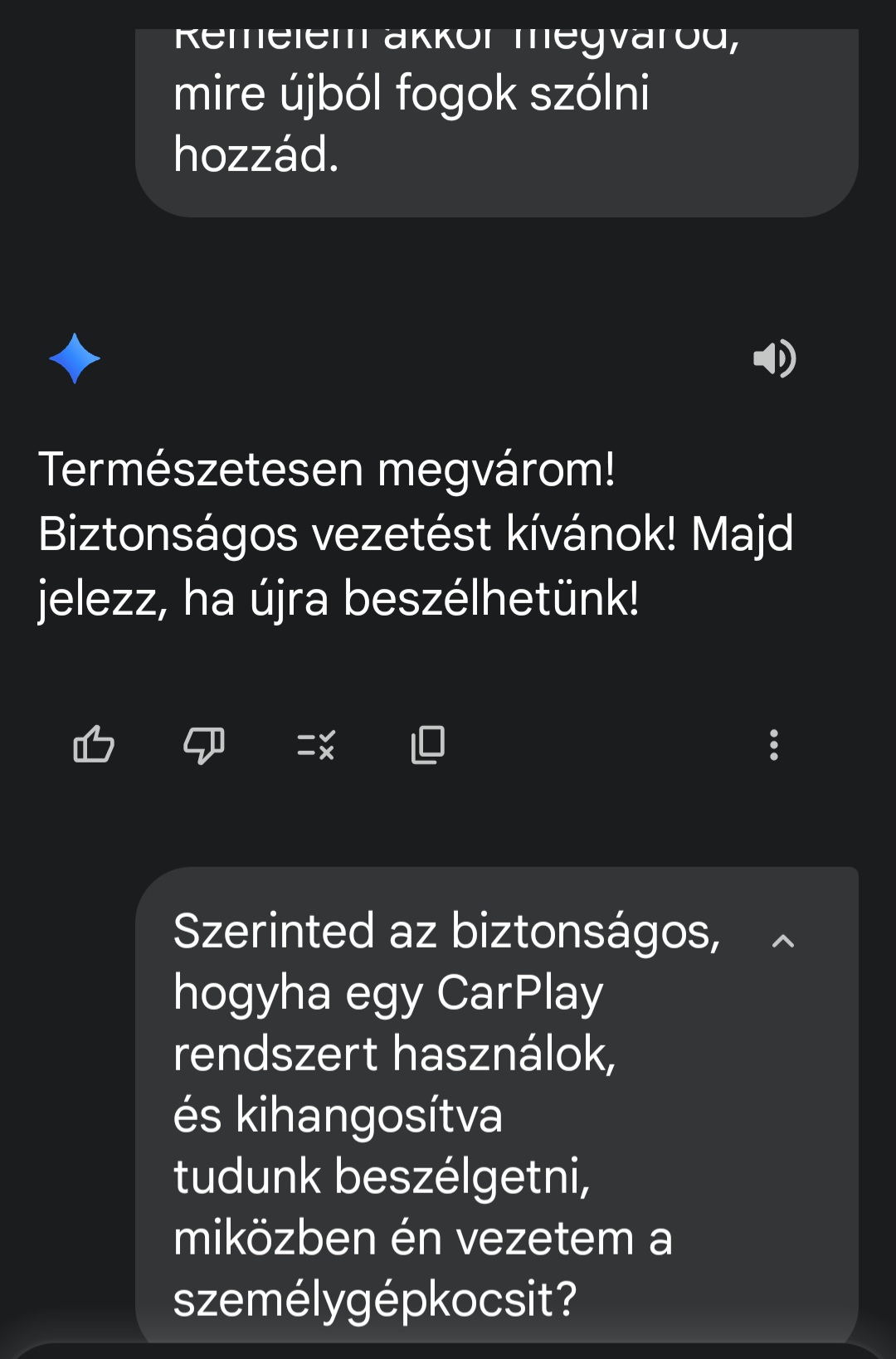Tap the chevron on the user's message bubble

tap(782, 941)
